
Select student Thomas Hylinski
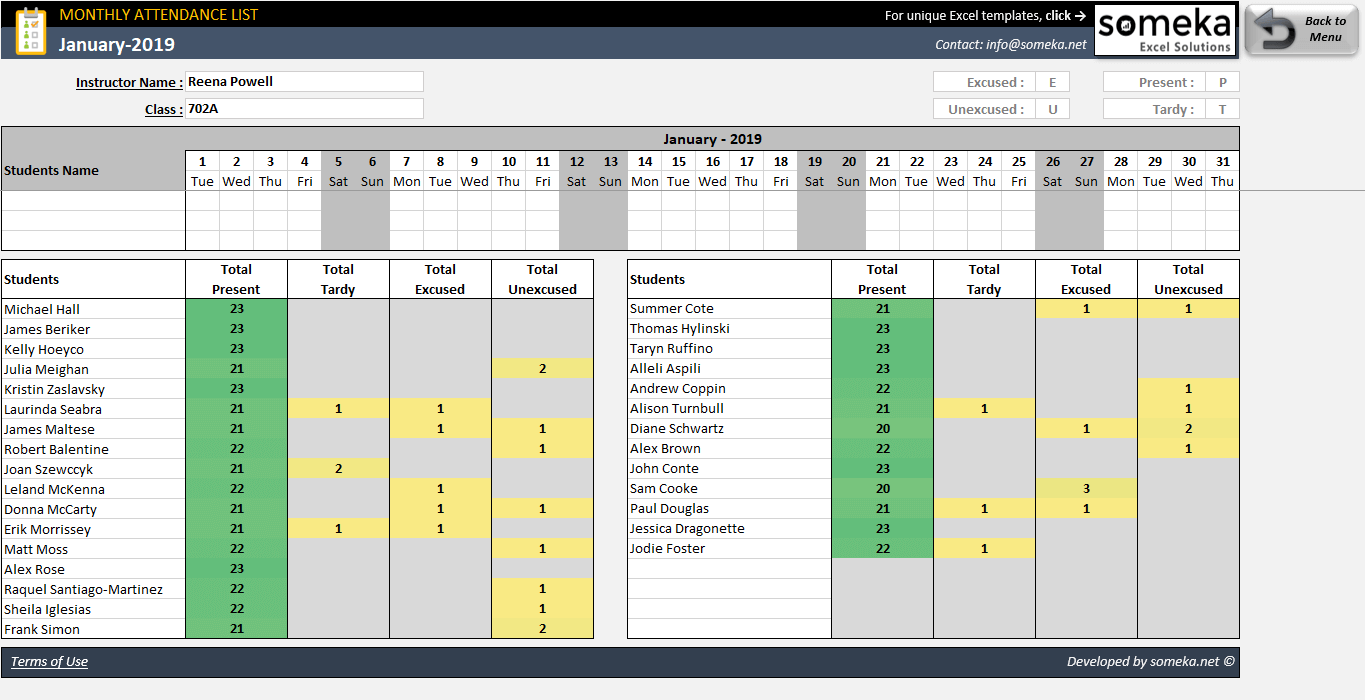coord(729,328)
